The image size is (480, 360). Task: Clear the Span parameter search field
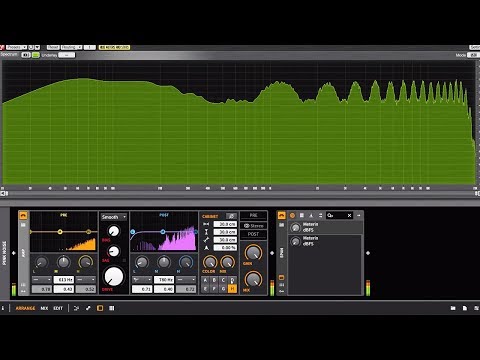click(x=349, y=216)
